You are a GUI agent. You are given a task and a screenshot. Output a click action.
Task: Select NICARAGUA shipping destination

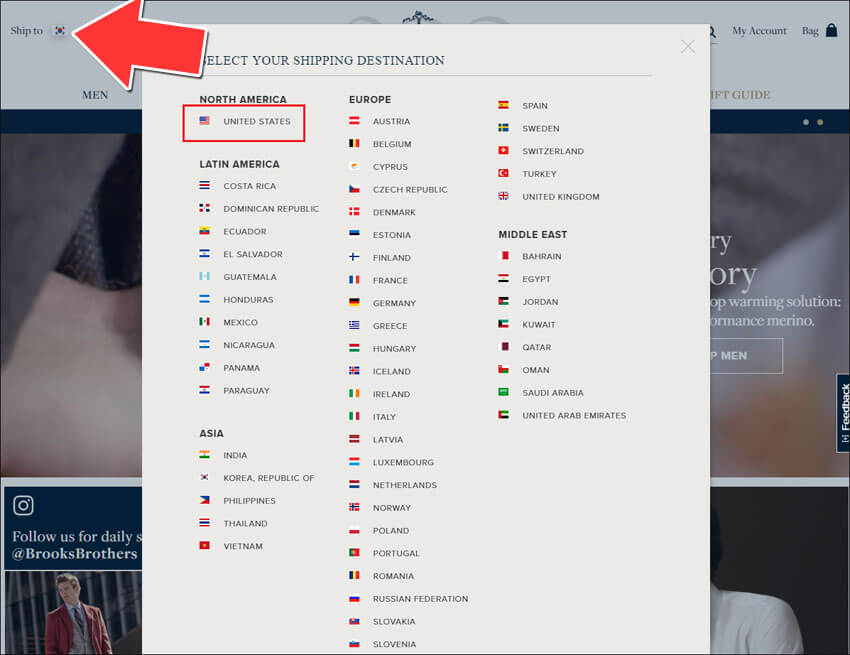249,345
